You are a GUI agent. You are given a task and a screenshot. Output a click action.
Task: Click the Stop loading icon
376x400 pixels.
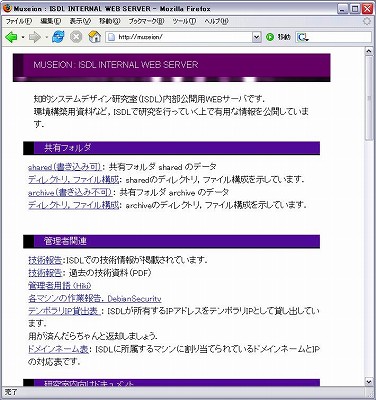(x=76, y=37)
